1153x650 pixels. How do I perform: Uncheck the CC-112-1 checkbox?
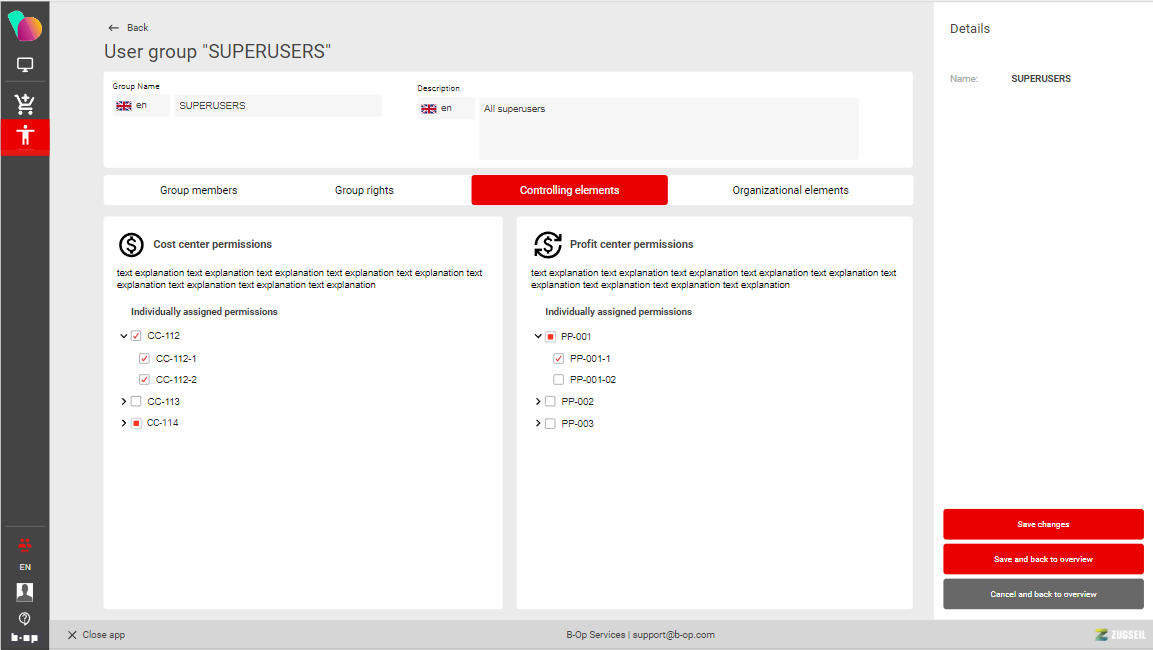tap(145, 359)
